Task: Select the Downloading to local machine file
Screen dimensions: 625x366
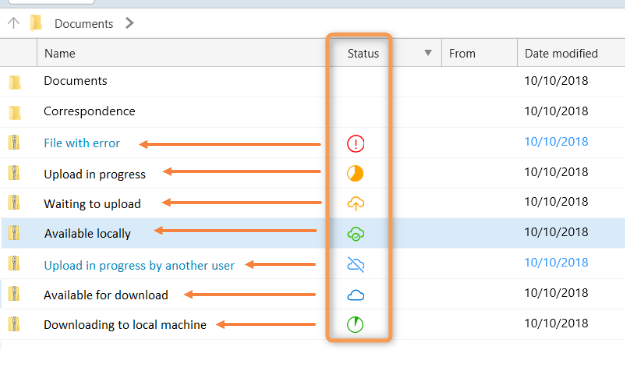Action: click(x=125, y=325)
